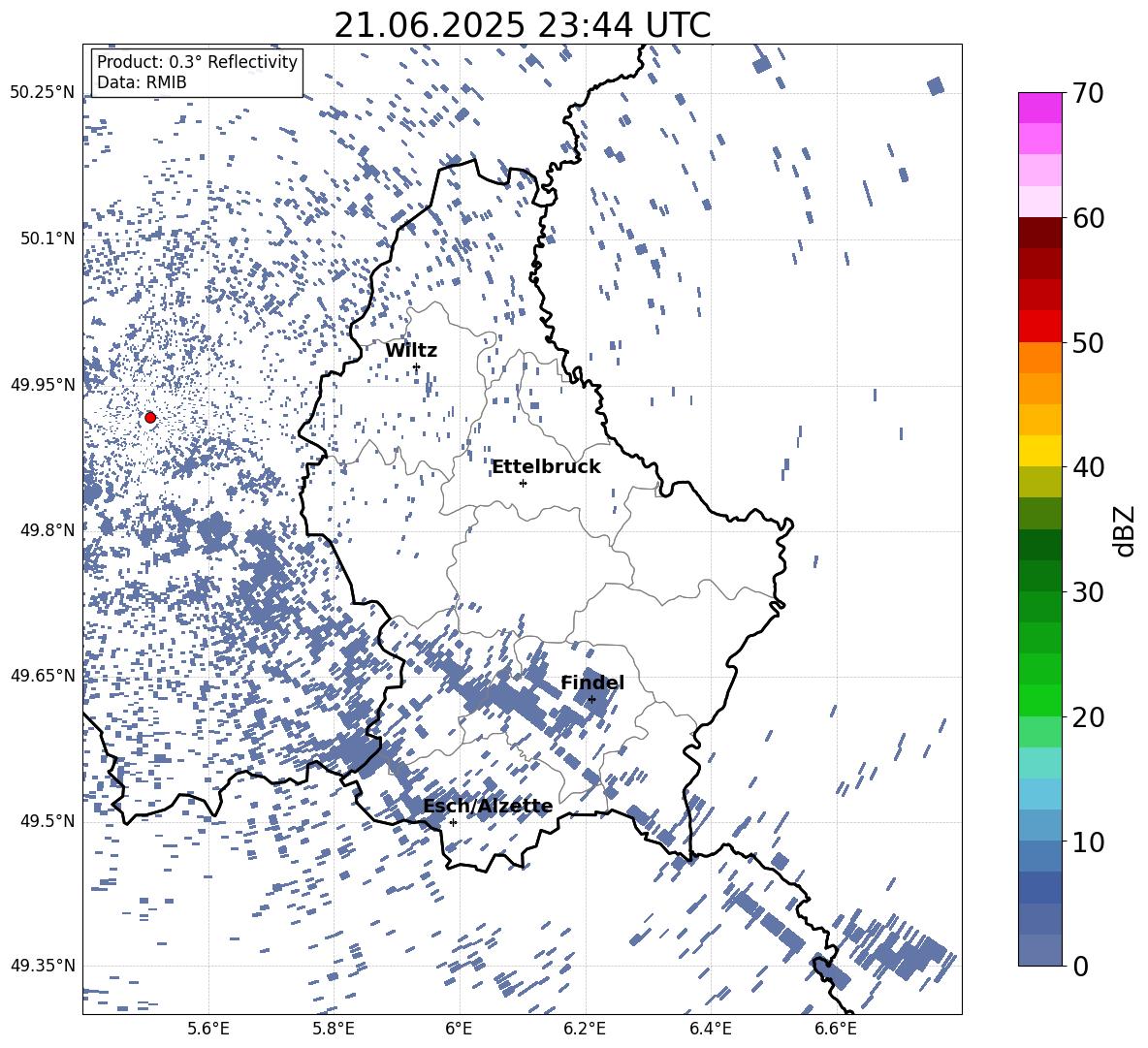The height and width of the screenshot is (1048, 1148).
Task: Click the Ettelbruck cross marker
Action: pyautogui.click(x=523, y=483)
